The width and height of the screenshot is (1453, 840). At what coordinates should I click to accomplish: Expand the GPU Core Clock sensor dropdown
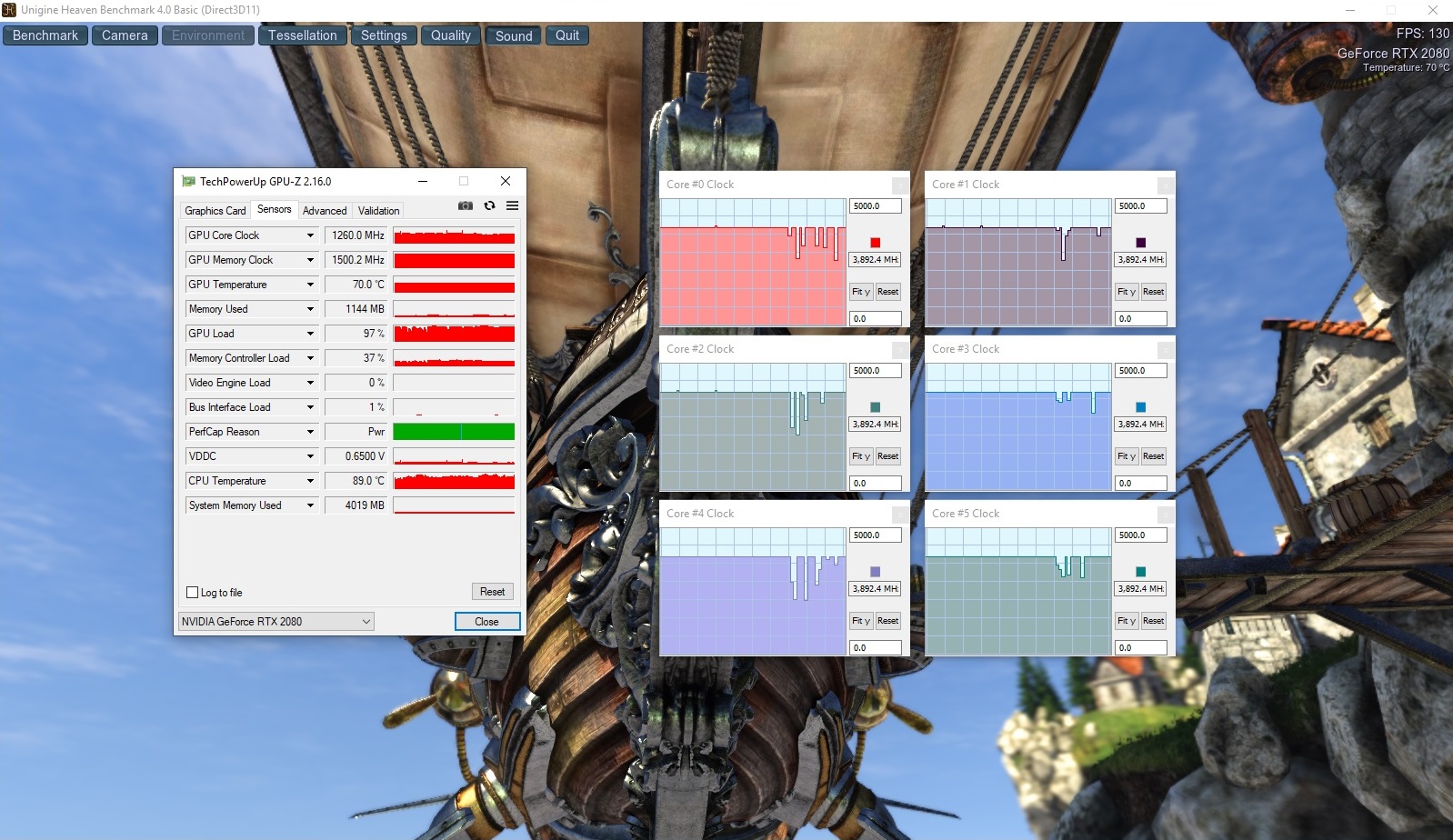[310, 235]
